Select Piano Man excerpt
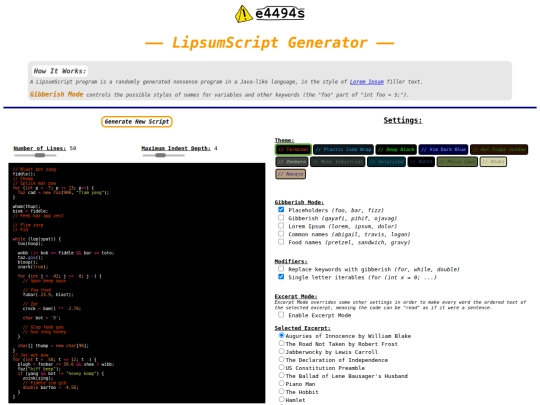The height and width of the screenshot is (405, 540). pos(281,384)
